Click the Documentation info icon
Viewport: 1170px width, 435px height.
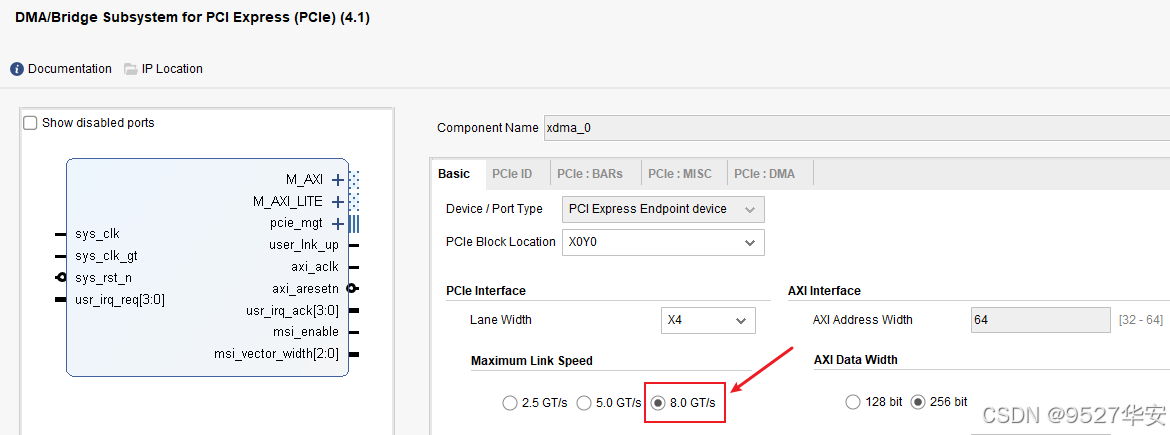[x=17, y=69]
